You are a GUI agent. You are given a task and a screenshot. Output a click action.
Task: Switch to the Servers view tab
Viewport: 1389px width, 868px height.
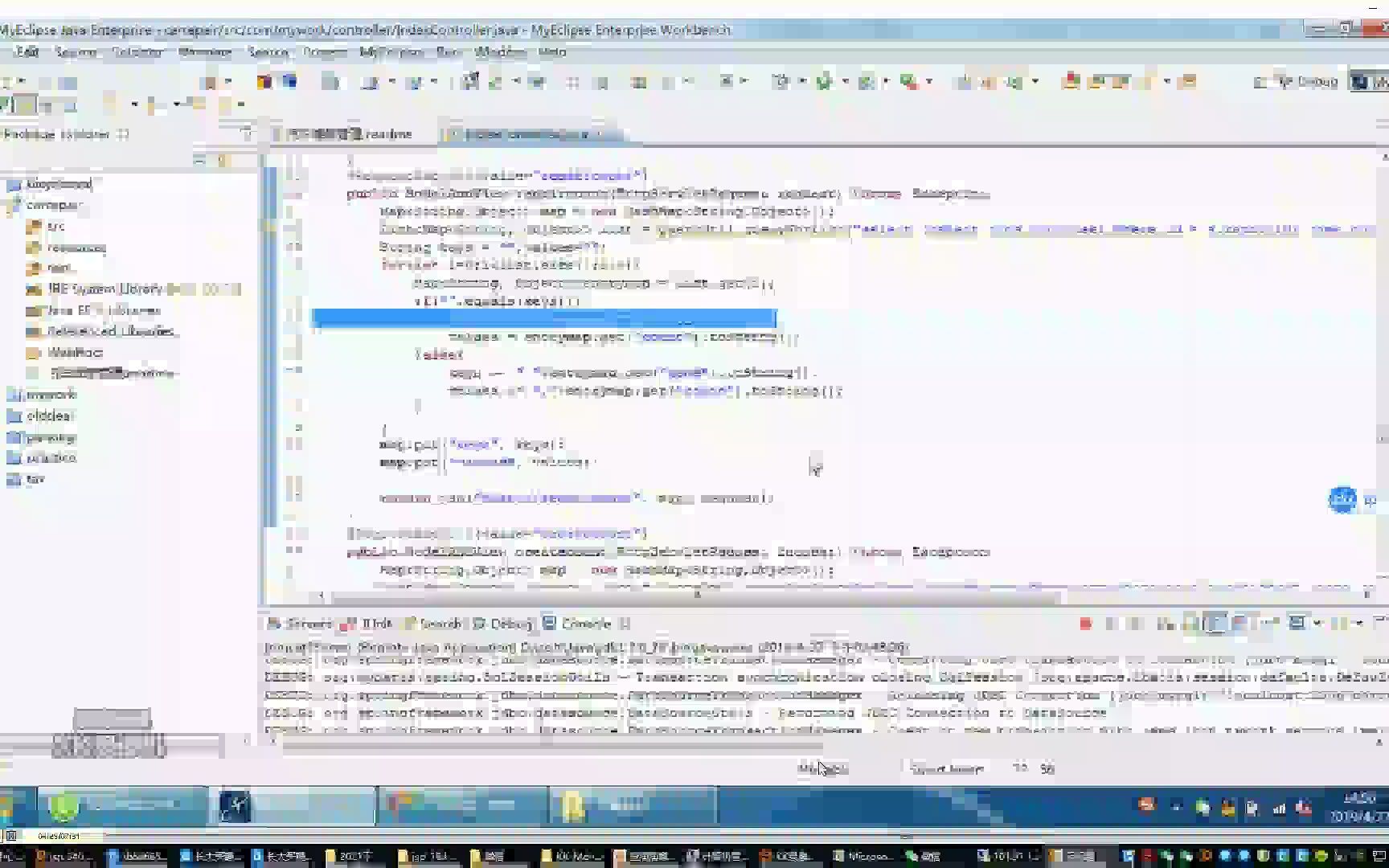(300, 624)
